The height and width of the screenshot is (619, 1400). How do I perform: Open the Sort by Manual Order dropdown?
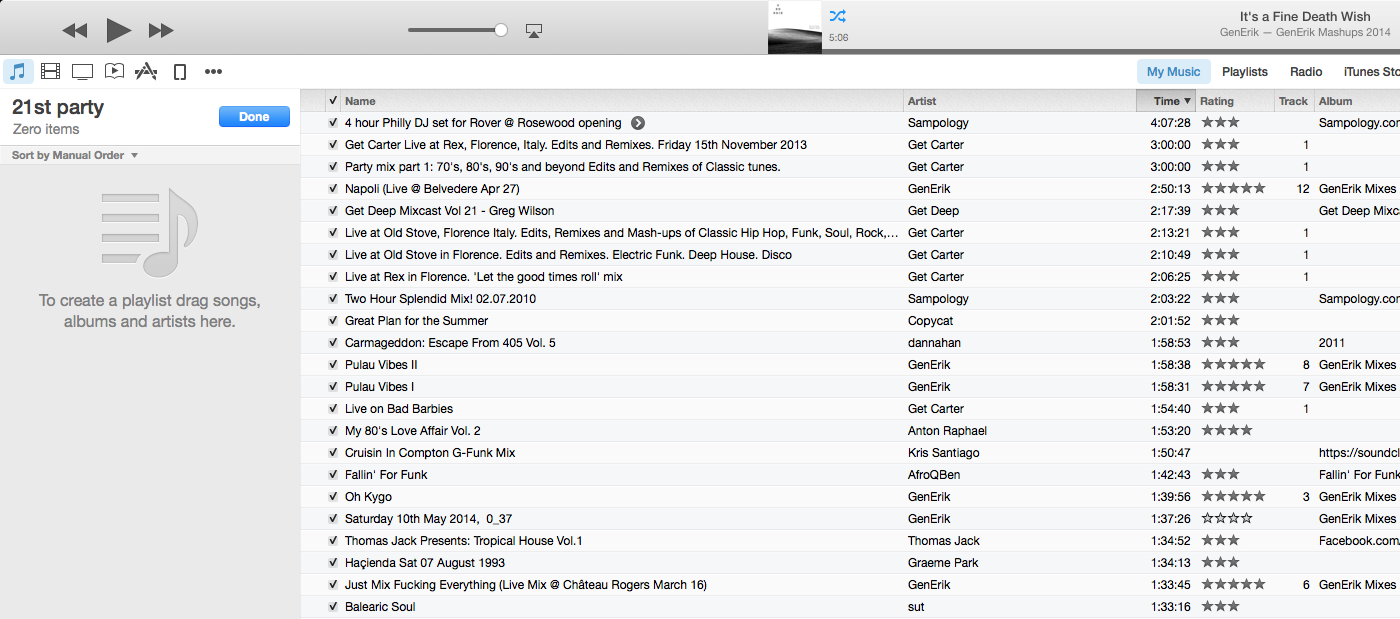point(75,155)
